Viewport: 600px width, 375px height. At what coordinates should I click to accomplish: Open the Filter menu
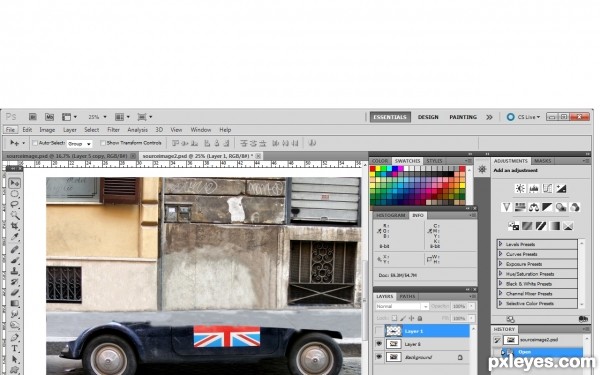113,130
